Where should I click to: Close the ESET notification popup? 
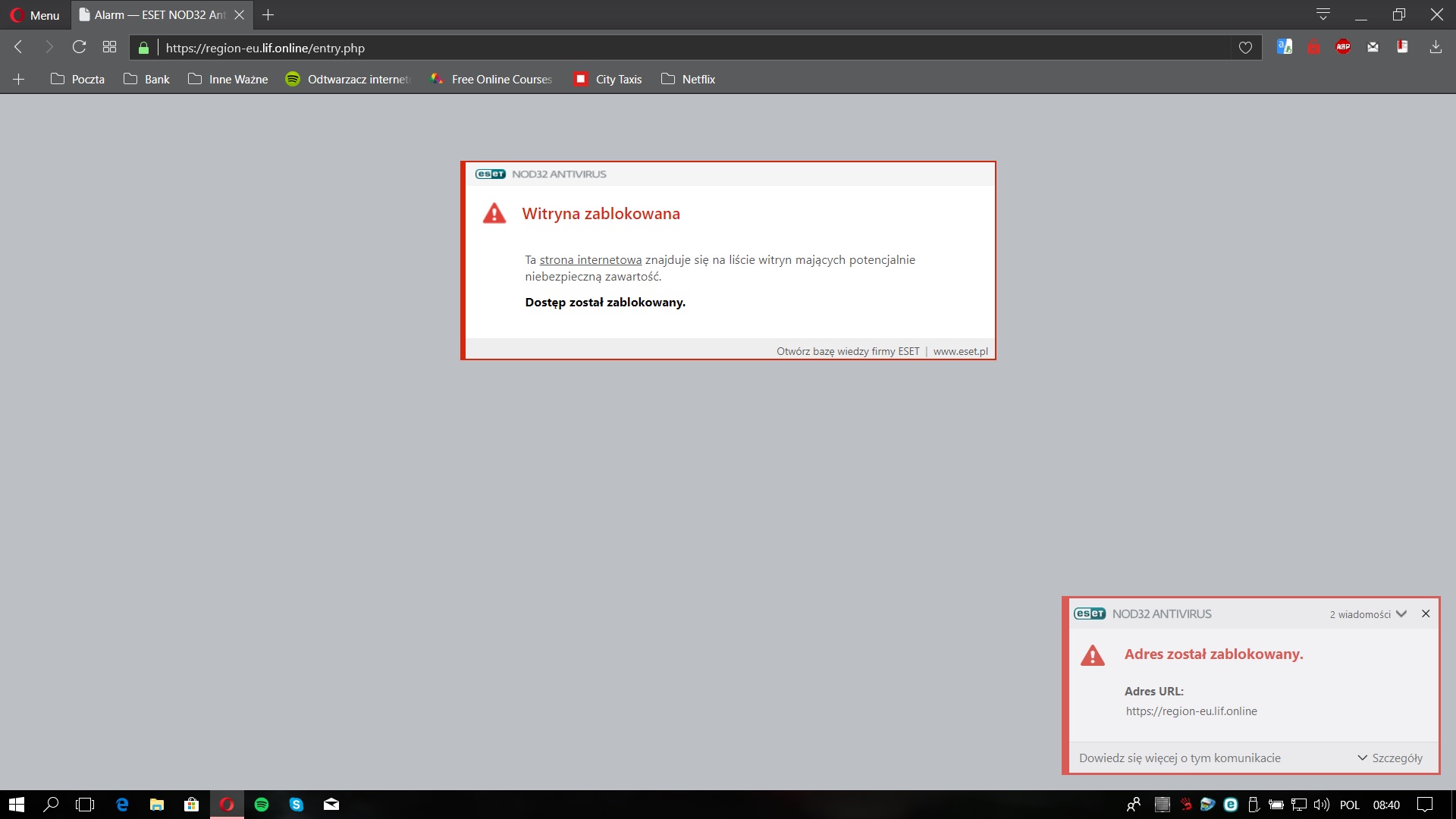pyautogui.click(x=1426, y=613)
